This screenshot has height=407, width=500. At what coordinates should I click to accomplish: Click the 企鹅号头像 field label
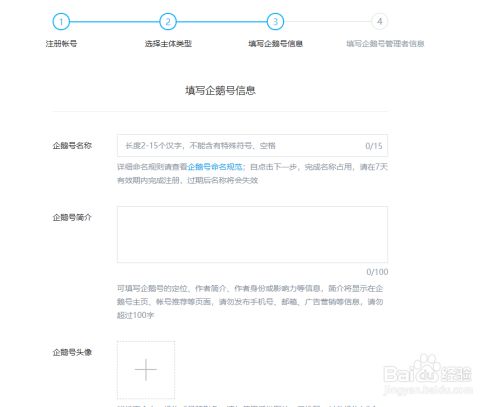click(x=72, y=353)
